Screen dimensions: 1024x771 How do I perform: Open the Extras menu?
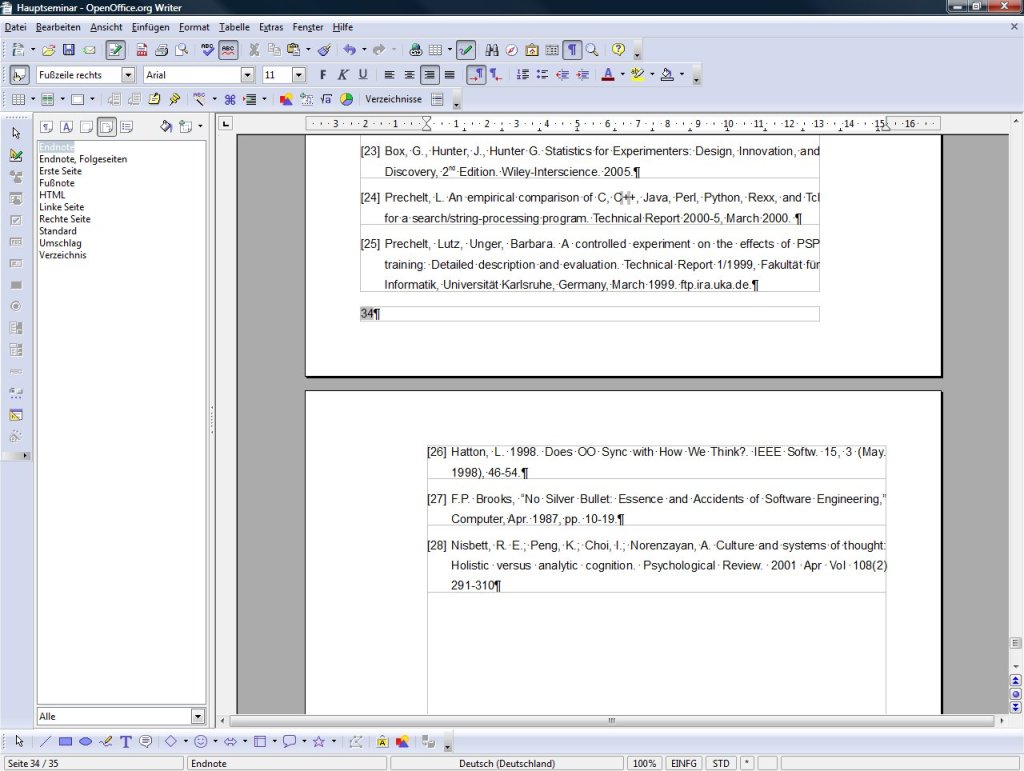[271, 27]
